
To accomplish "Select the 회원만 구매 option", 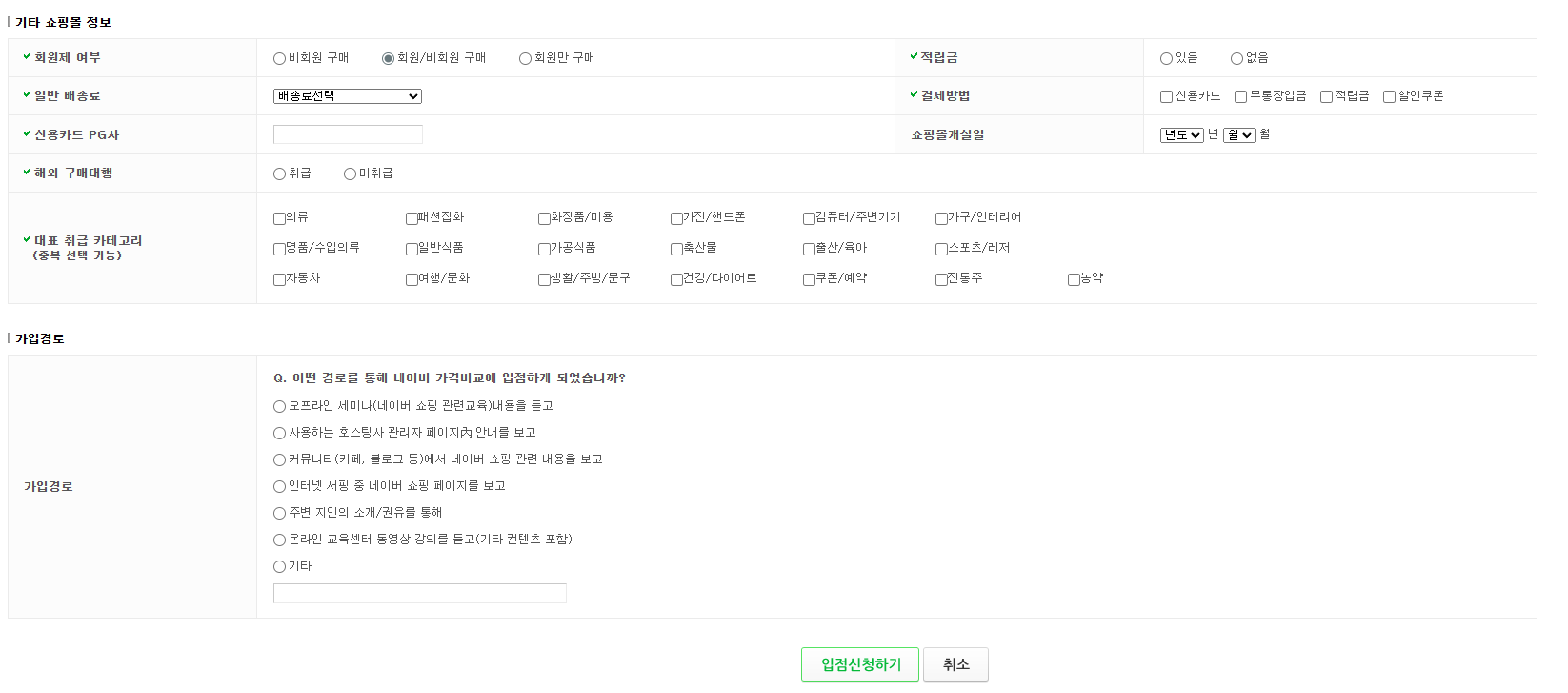I will coord(525,59).
